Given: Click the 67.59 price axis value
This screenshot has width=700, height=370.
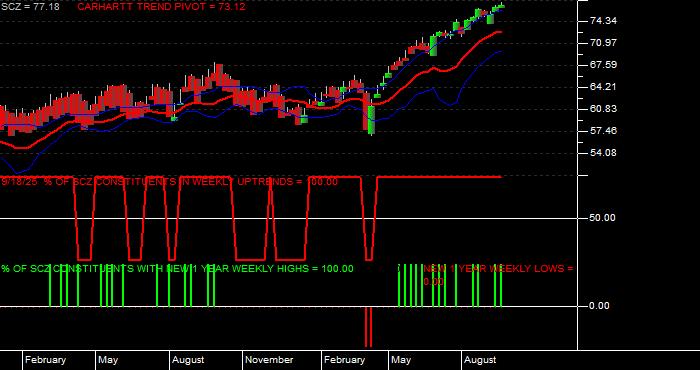Looking at the screenshot, I should 603,65.
